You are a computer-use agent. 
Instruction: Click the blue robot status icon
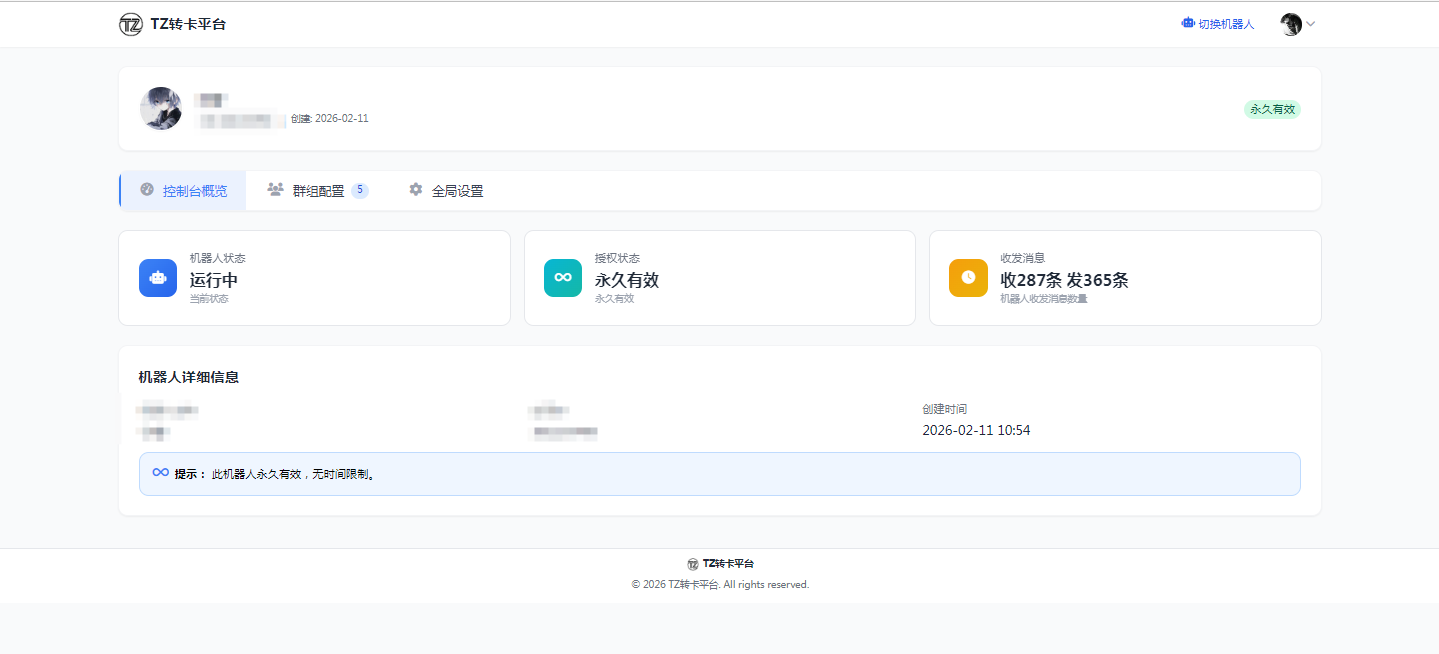tap(158, 278)
